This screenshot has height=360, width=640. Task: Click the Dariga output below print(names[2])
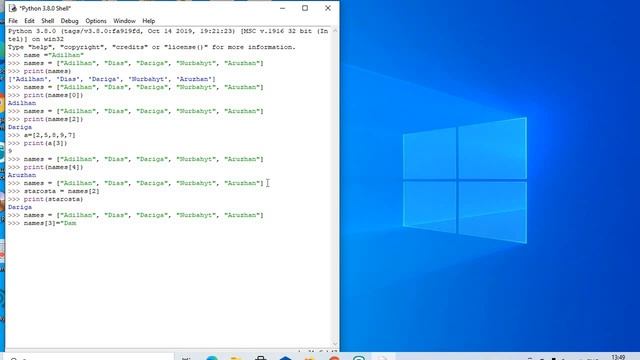tap(20, 127)
